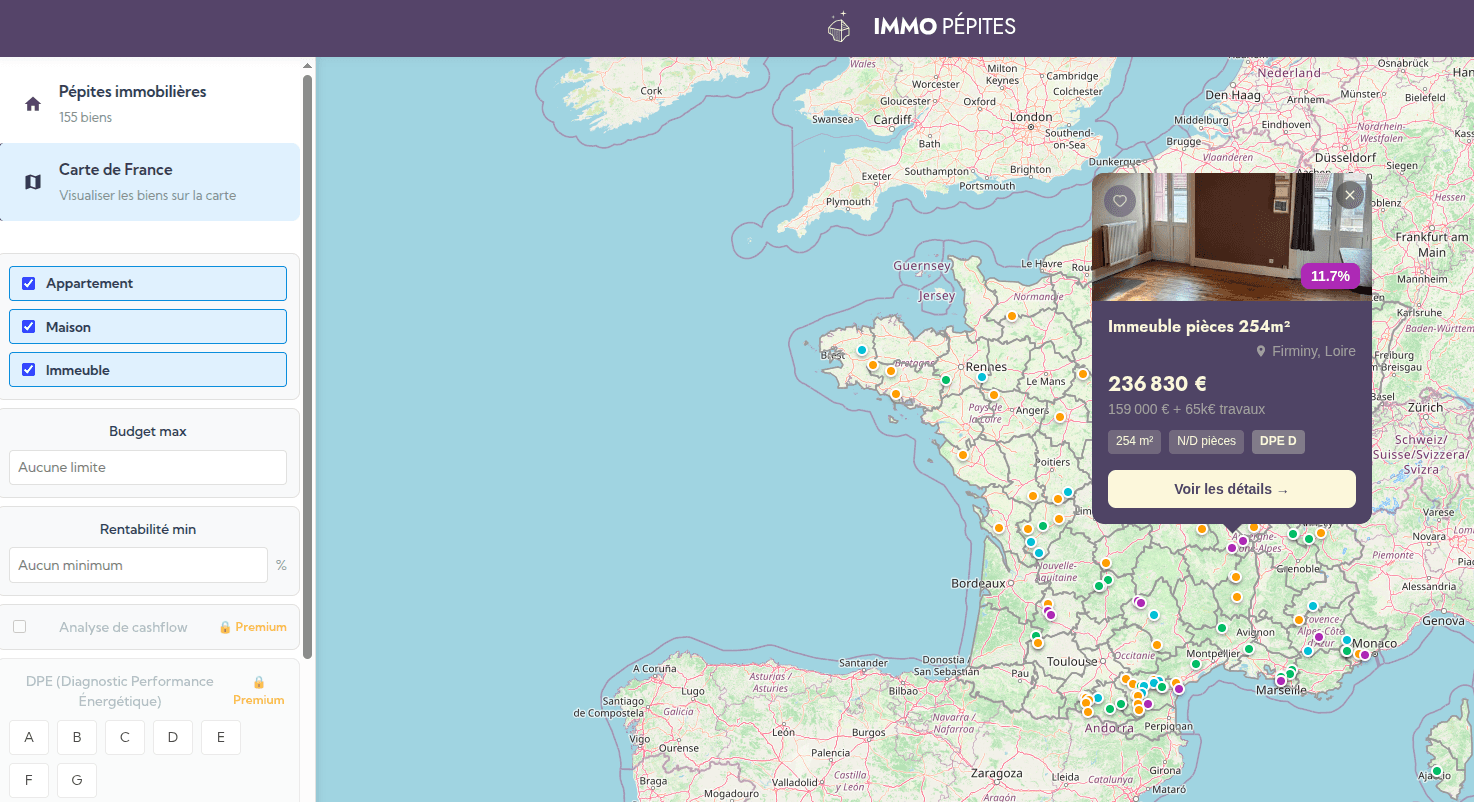This screenshot has height=802, width=1474.
Task: Favorite the property using the heart icon
Action: coord(1120,201)
